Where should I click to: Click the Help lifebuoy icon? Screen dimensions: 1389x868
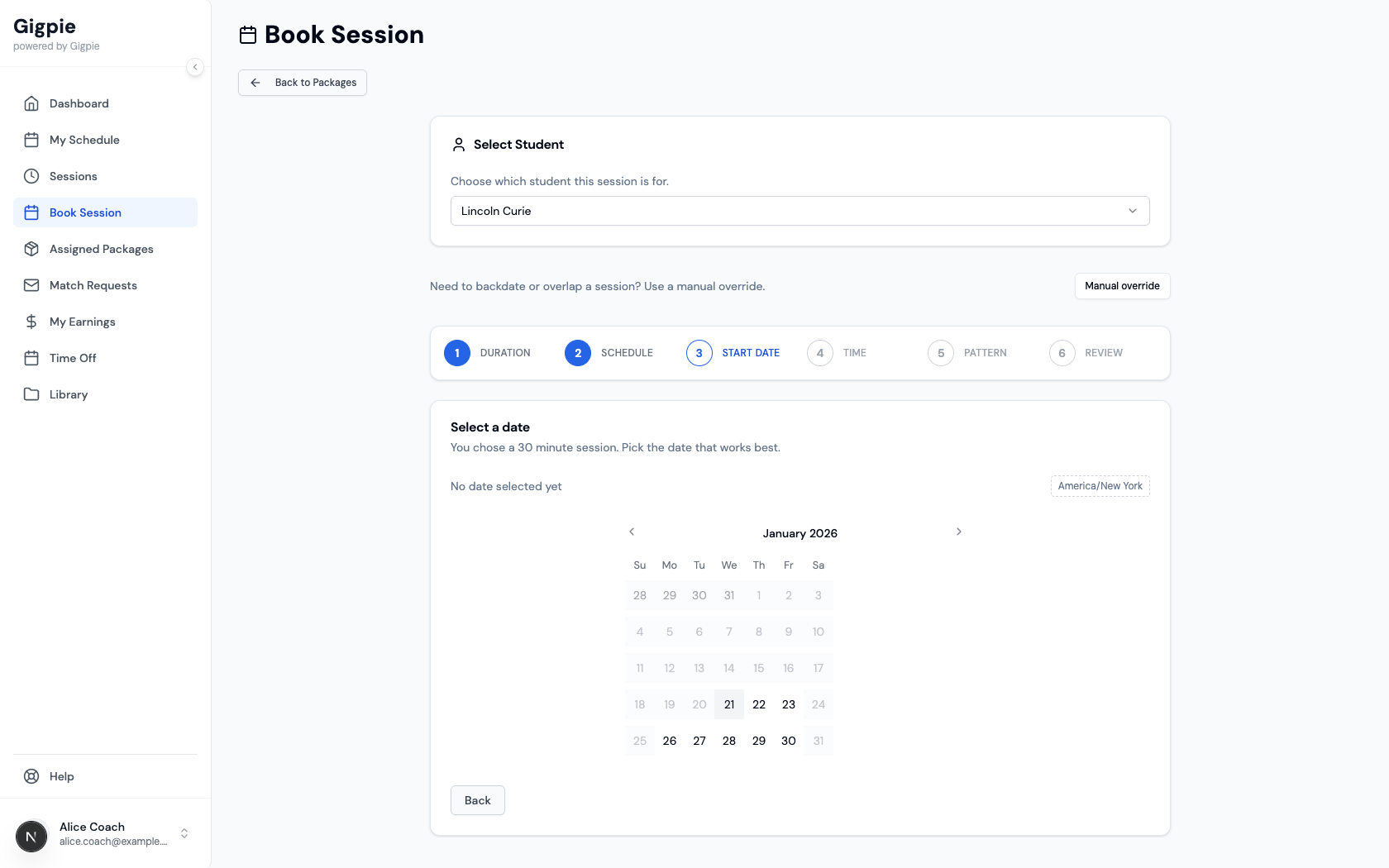(31, 776)
